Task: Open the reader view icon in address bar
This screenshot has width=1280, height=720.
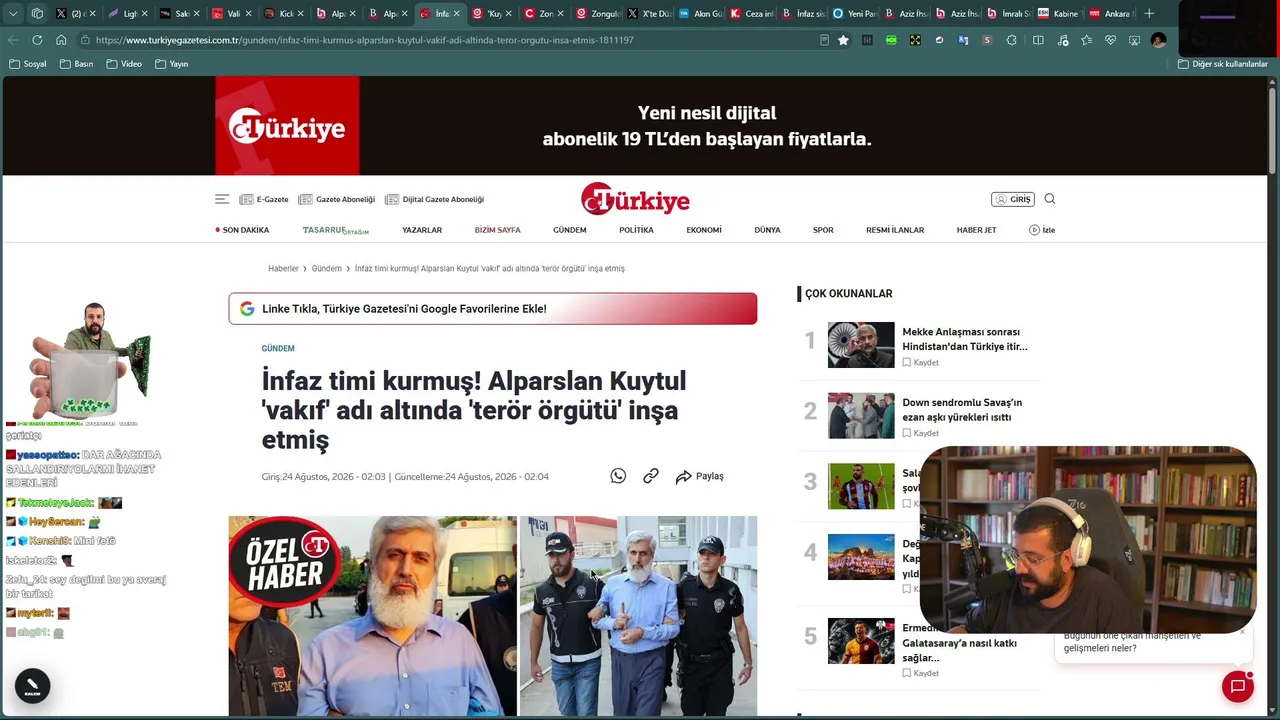Action: tap(824, 40)
